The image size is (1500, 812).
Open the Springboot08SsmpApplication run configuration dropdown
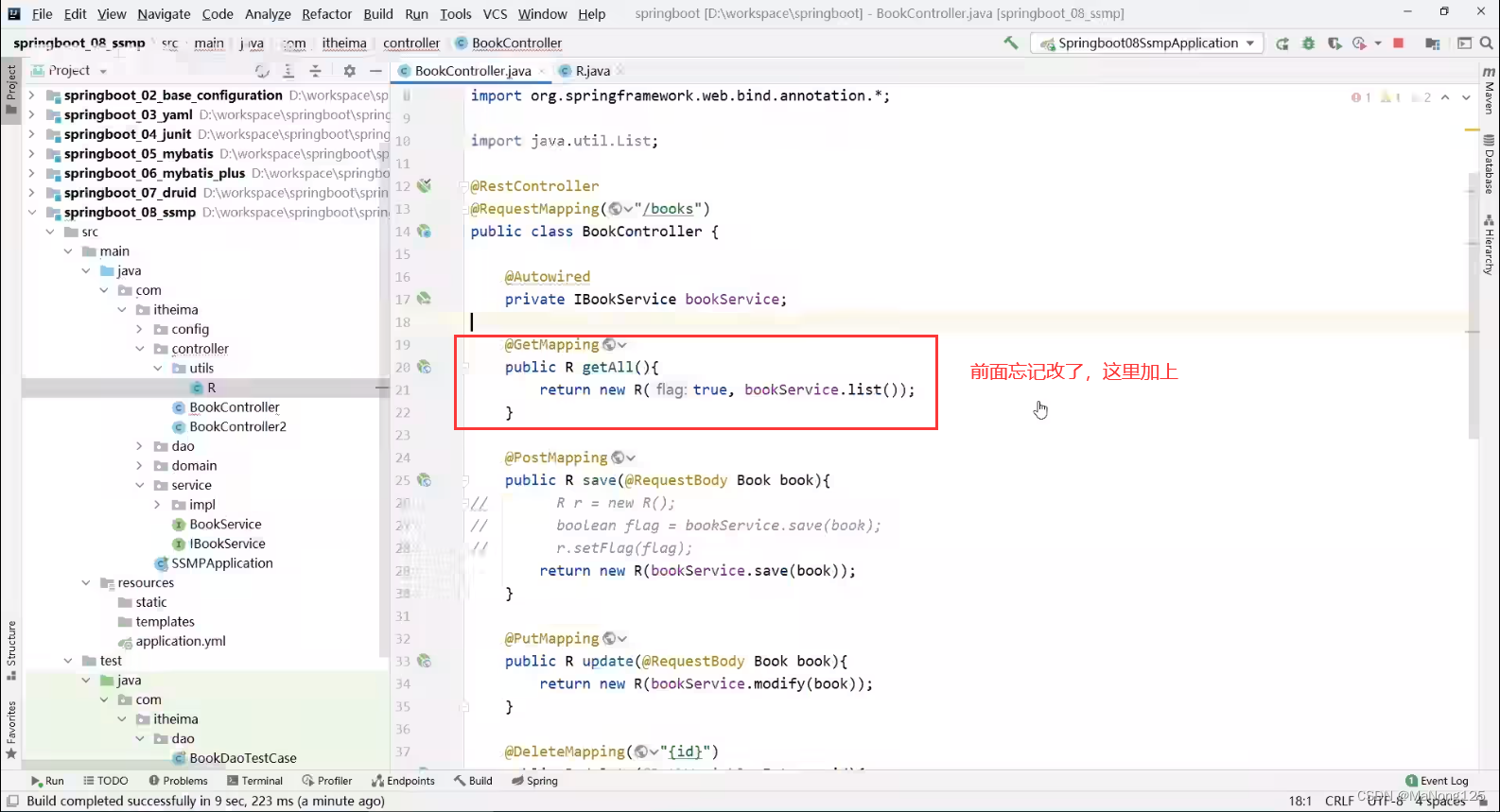pyautogui.click(x=1146, y=43)
